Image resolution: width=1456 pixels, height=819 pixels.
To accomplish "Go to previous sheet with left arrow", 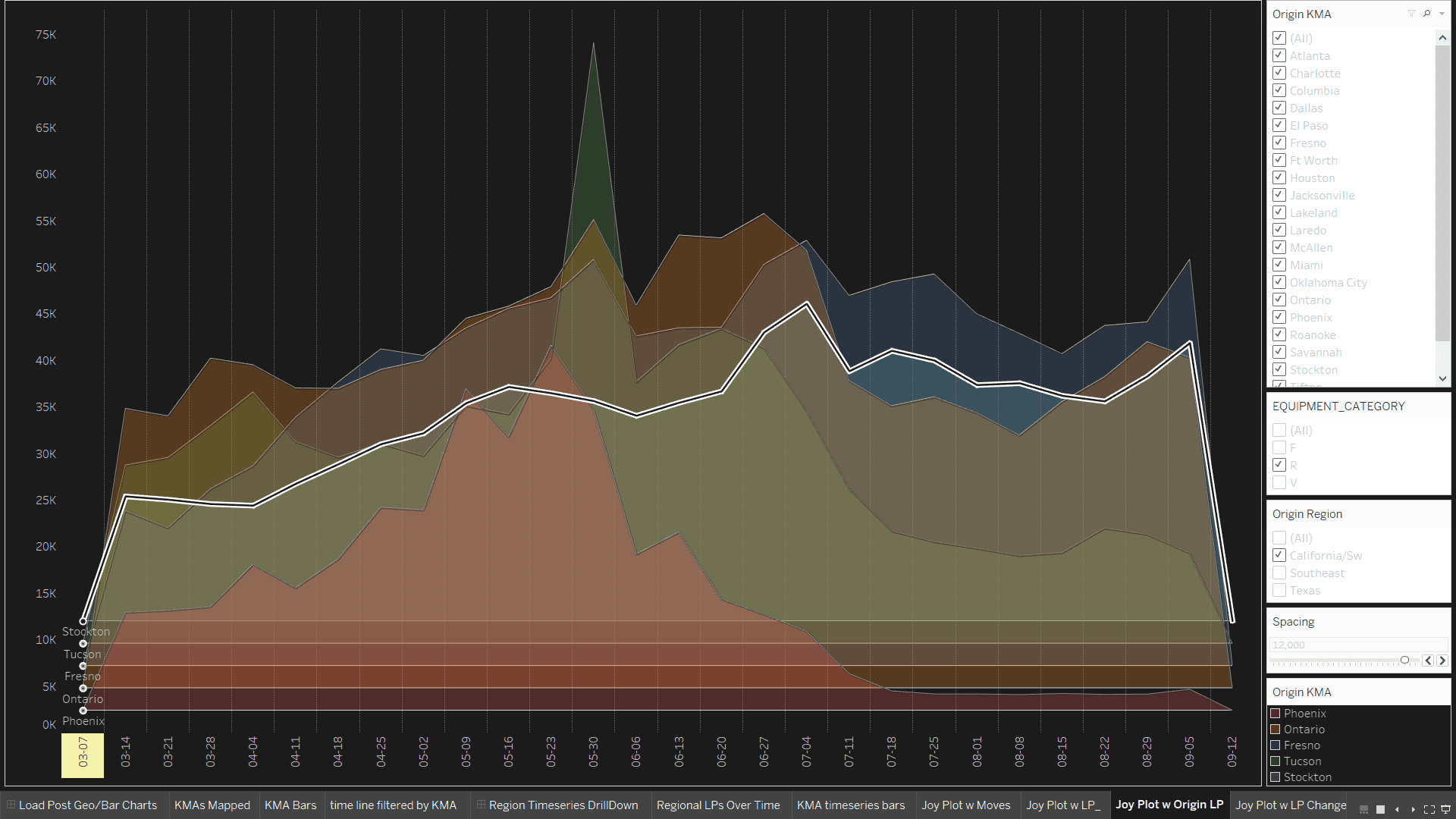I will pos(1397,809).
